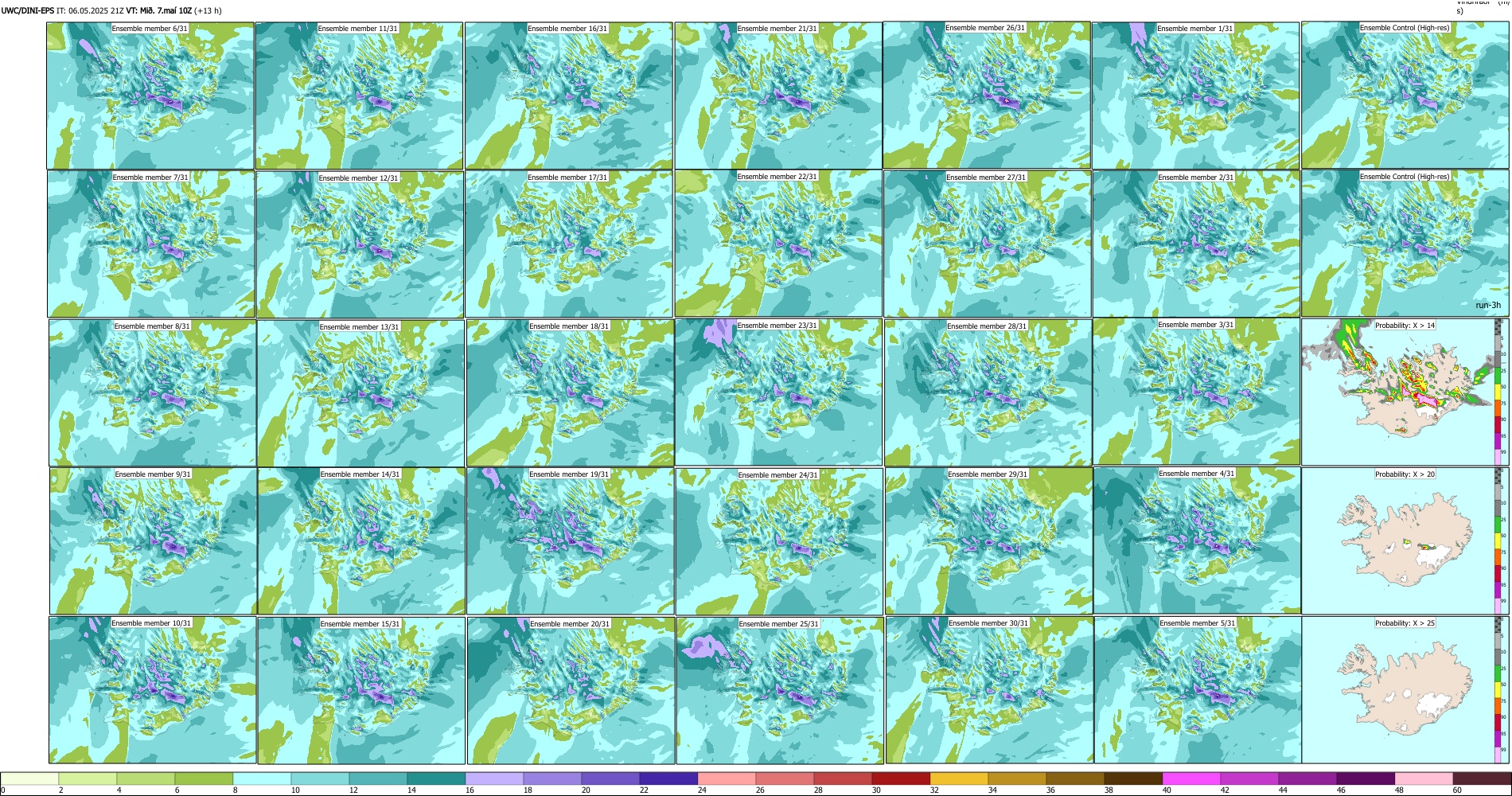Image resolution: width=1512 pixels, height=796 pixels.
Task: Click the Ensemble member 16/31 map
Action: tap(569, 96)
